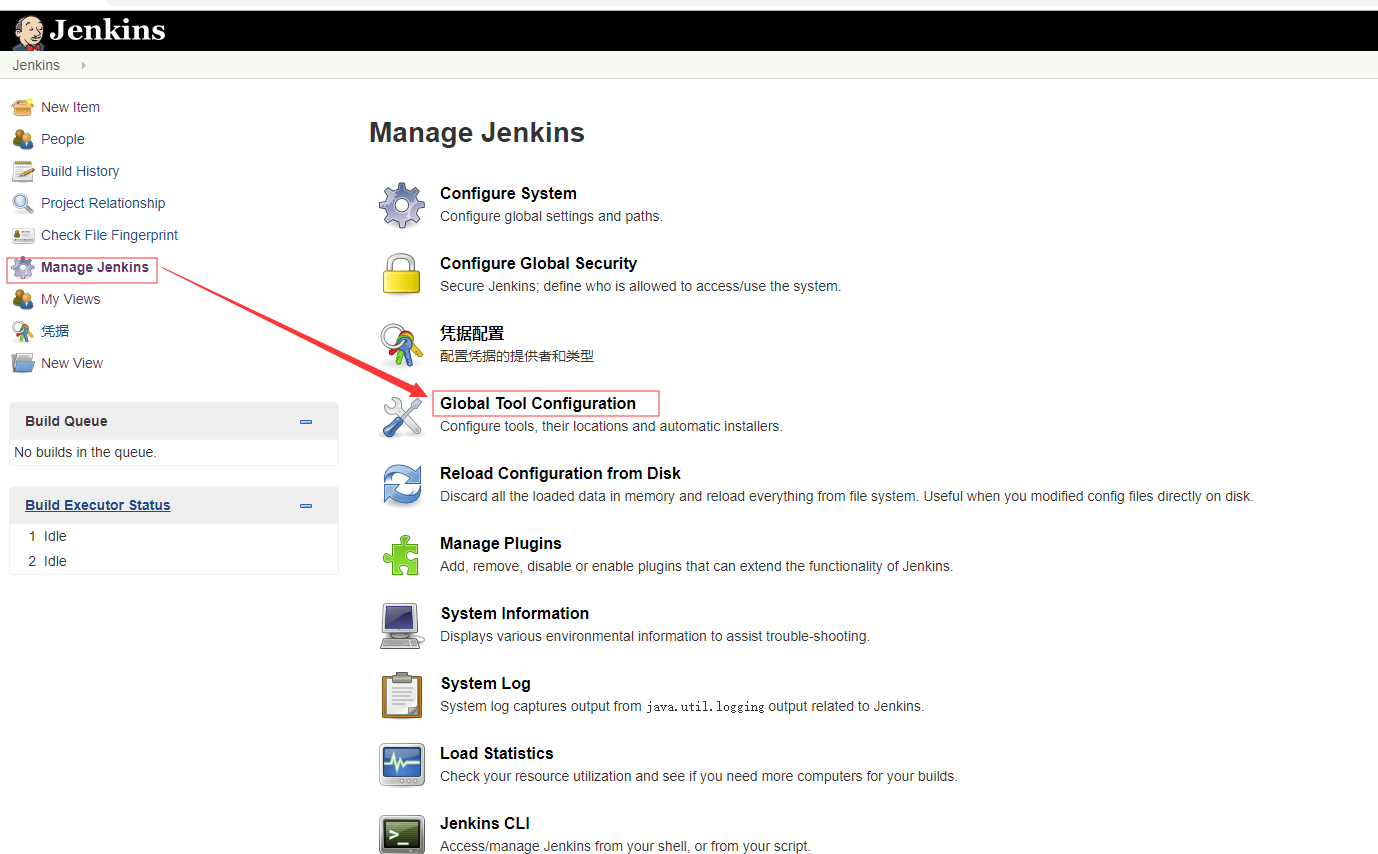
Task: Open Project Relationship link
Action: (103, 203)
